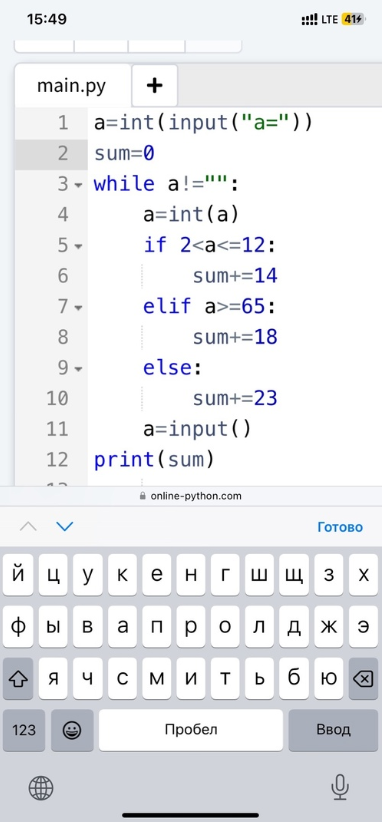Tap the я key on keyboard
The width and height of the screenshot is (382, 822).
point(53,678)
